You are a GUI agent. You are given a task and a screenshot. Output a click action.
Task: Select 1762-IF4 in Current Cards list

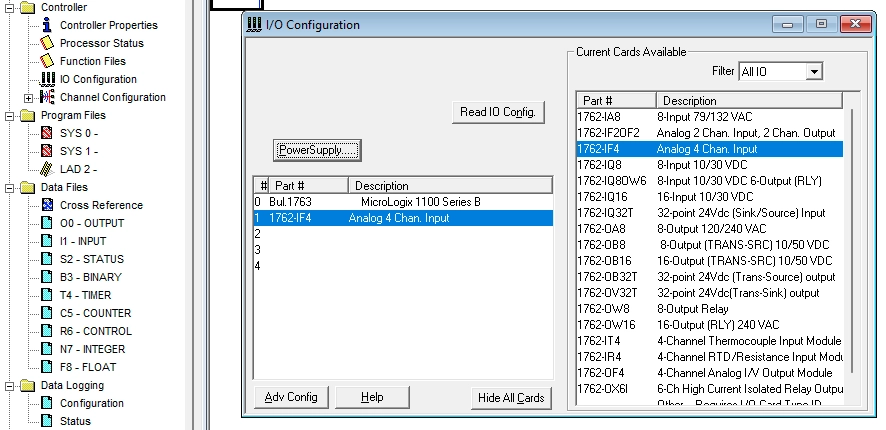(710, 149)
